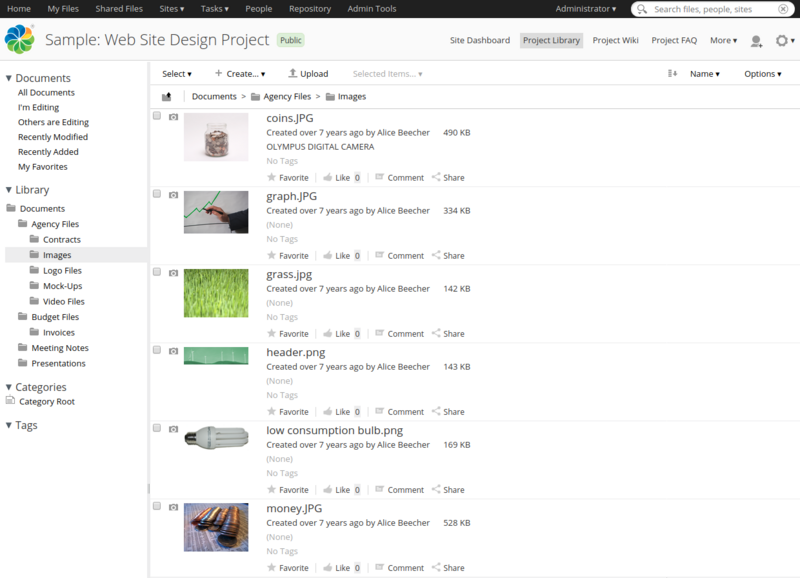This screenshot has width=800, height=578.
Task: Open the Create... dropdown
Action: 238,73
